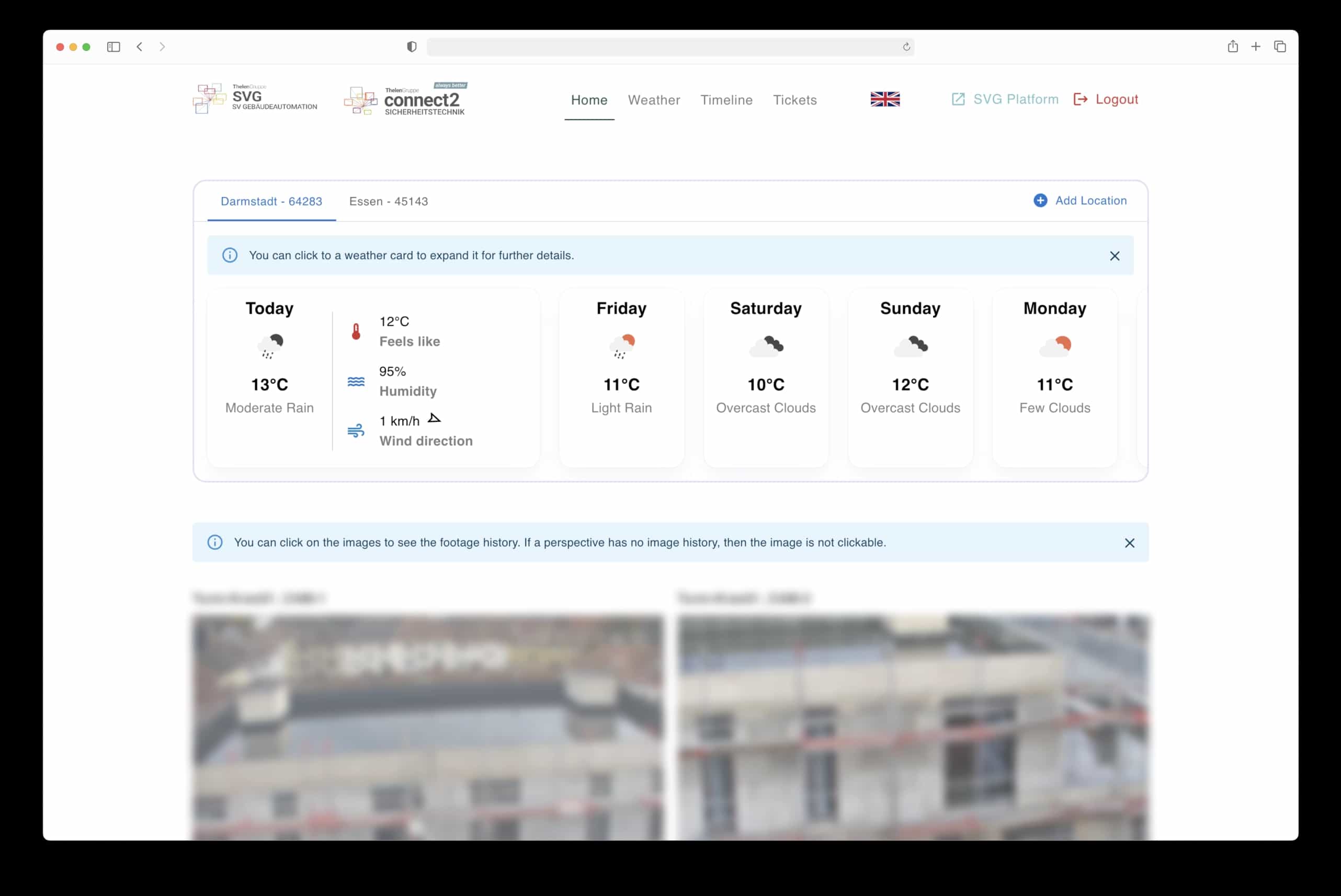
Task: Expand the Today weather card
Action: click(x=373, y=378)
